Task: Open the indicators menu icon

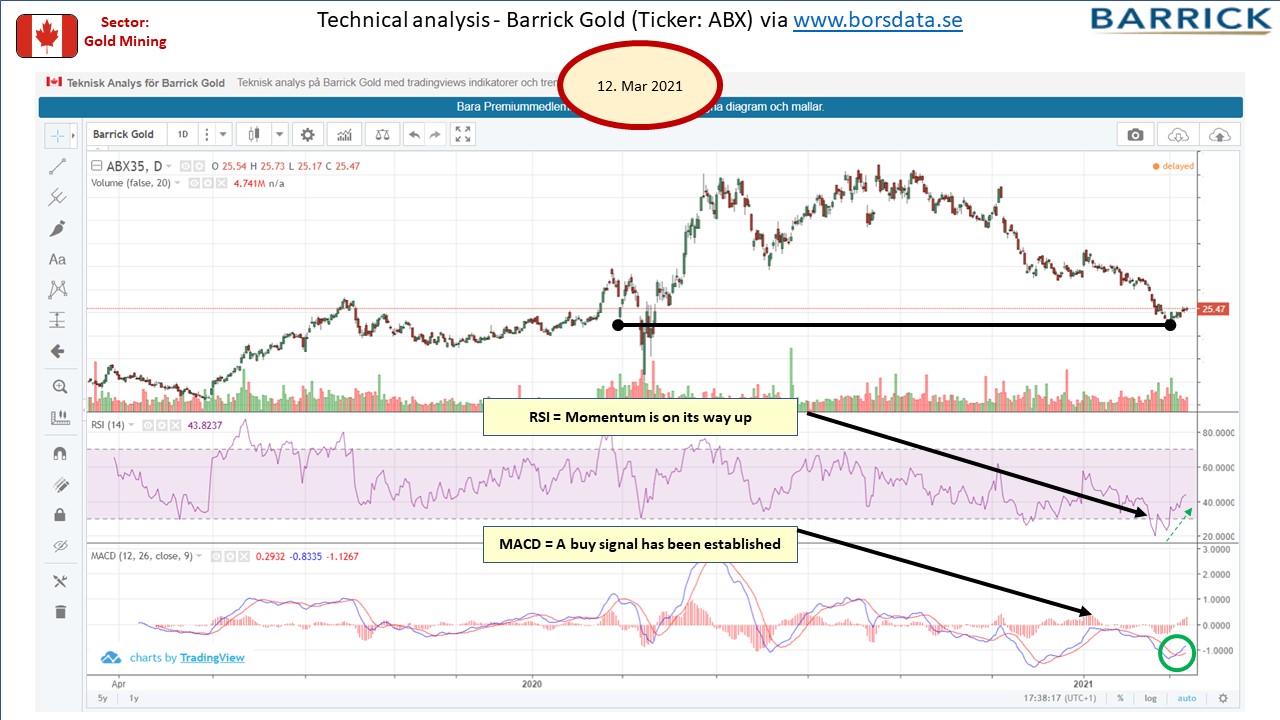Action: 344,134
